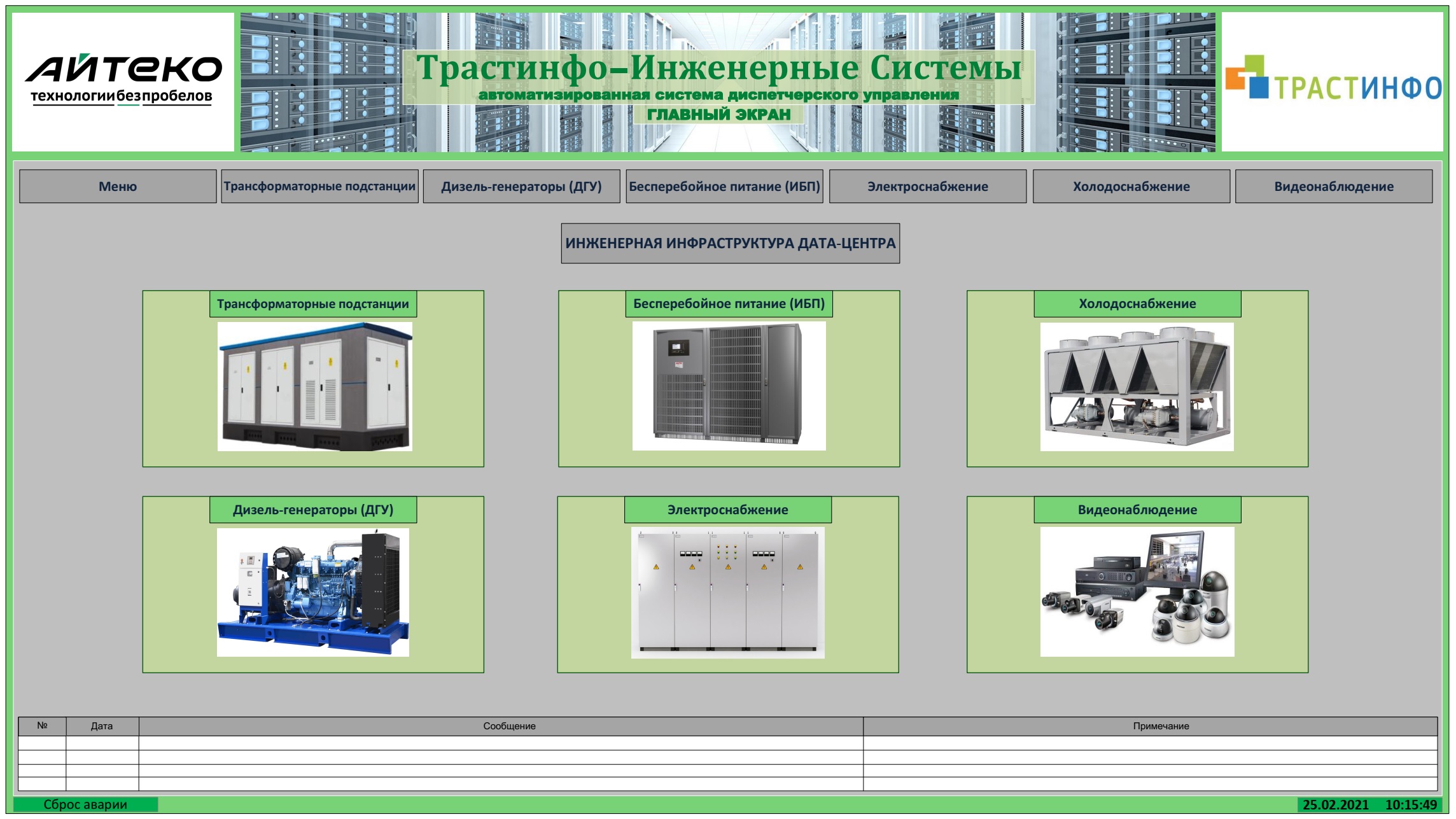Open Видеонаблюдение from top navigation bar

[x=1333, y=186]
